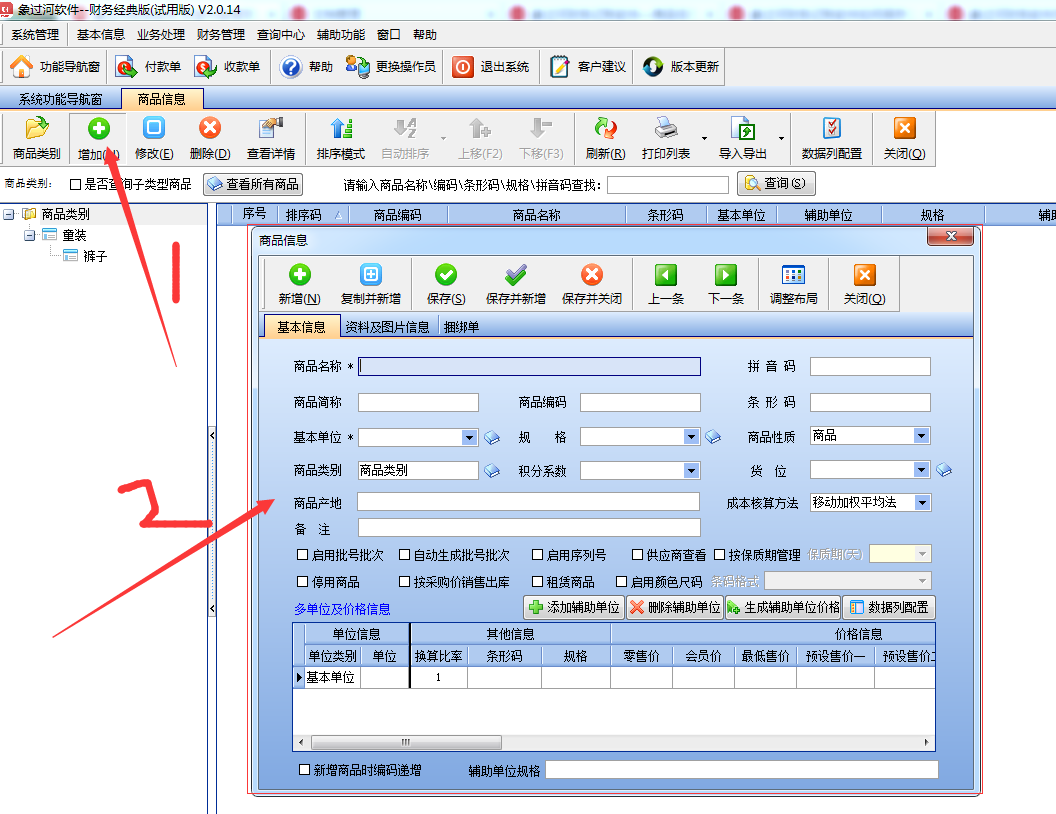Click the 调整布局 icon
This screenshot has width=1056, height=814.
[x=793, y=275]
